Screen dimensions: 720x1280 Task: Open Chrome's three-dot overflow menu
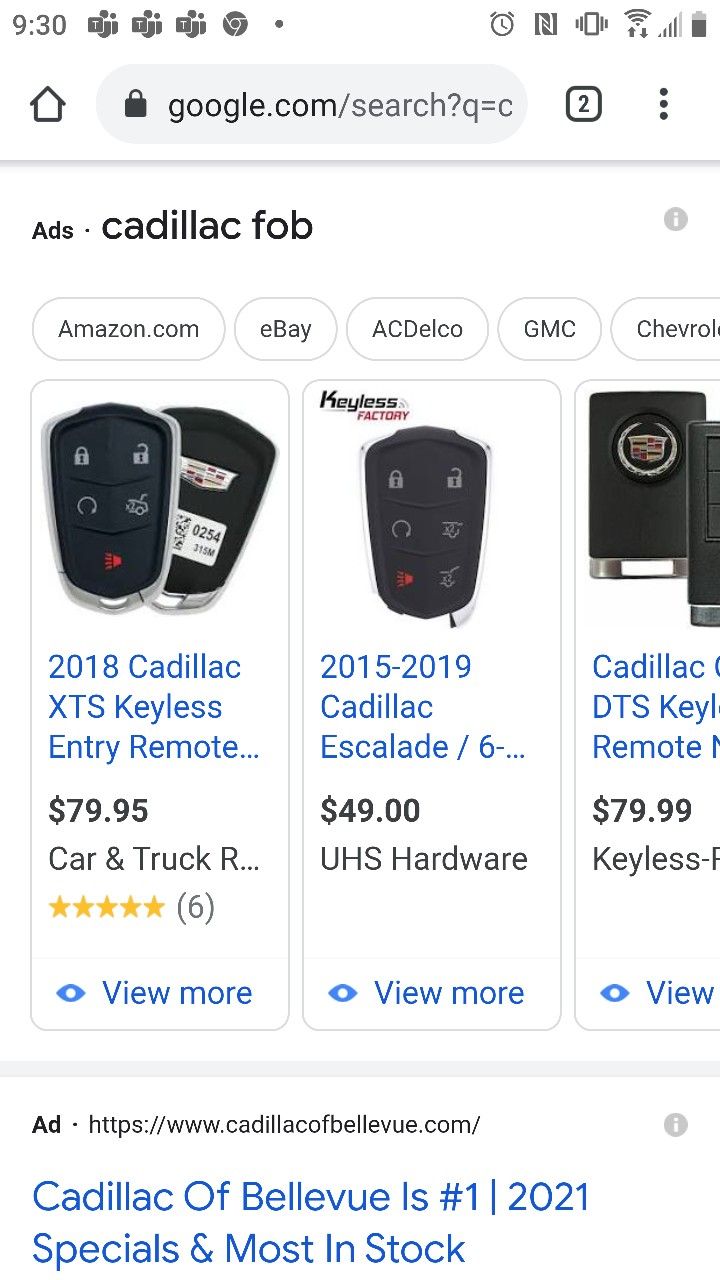[x=663, y=105]
